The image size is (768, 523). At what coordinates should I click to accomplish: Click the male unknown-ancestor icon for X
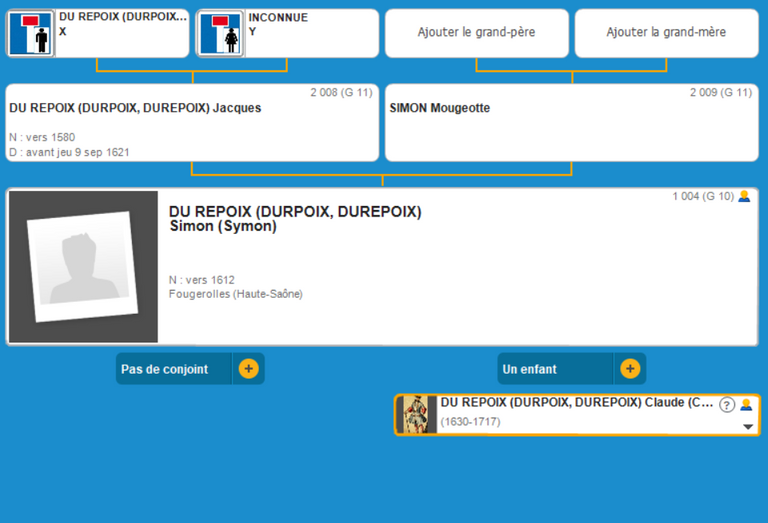pyautogui.click(x=31, y=34)
